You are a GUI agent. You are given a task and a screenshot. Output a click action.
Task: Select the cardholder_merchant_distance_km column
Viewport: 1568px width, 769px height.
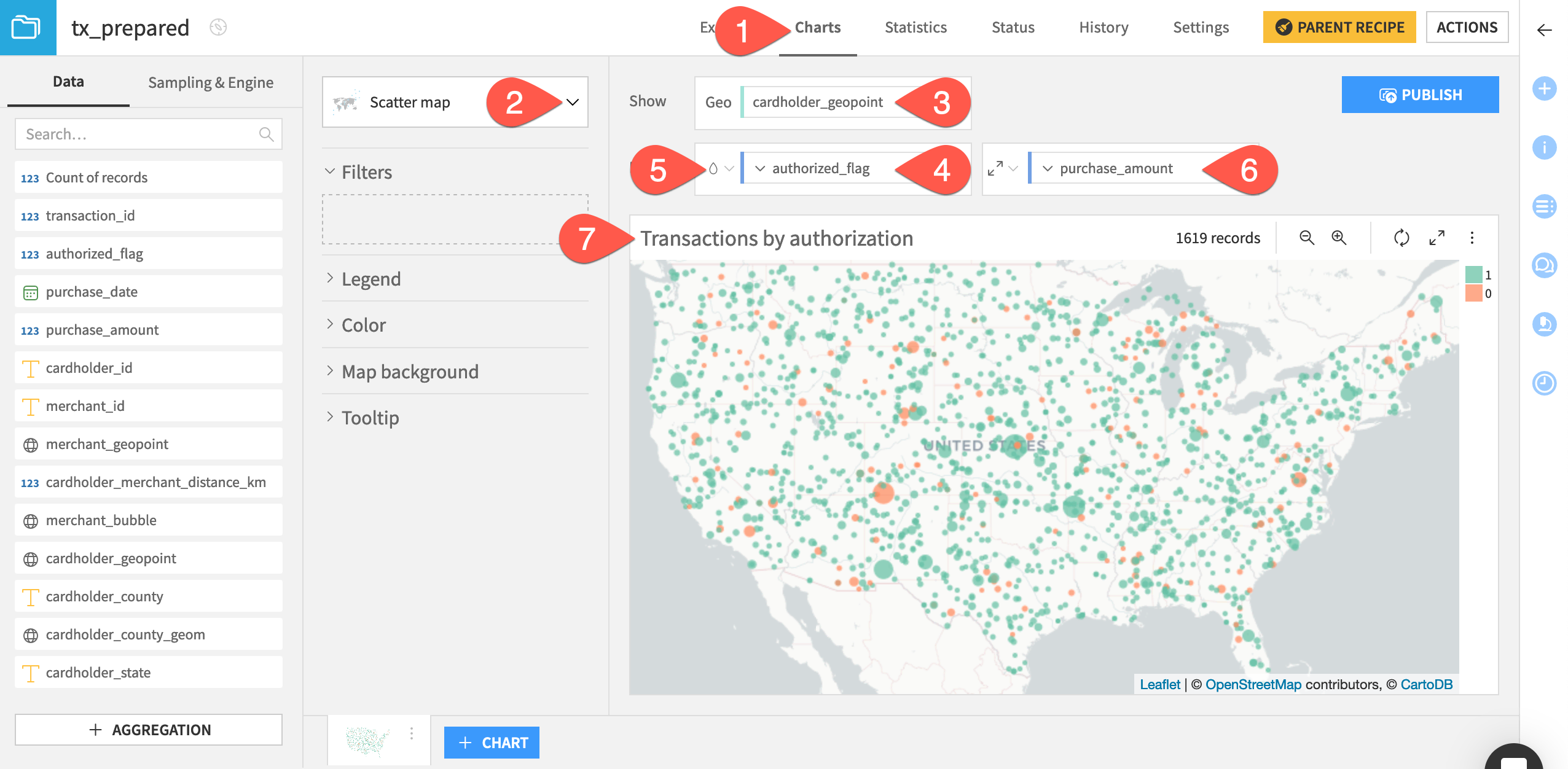(x=149, y=482)
